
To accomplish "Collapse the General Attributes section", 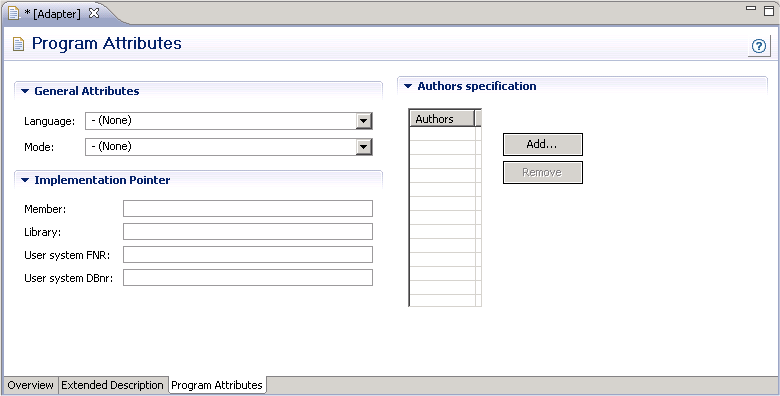I will coord(25,91).
